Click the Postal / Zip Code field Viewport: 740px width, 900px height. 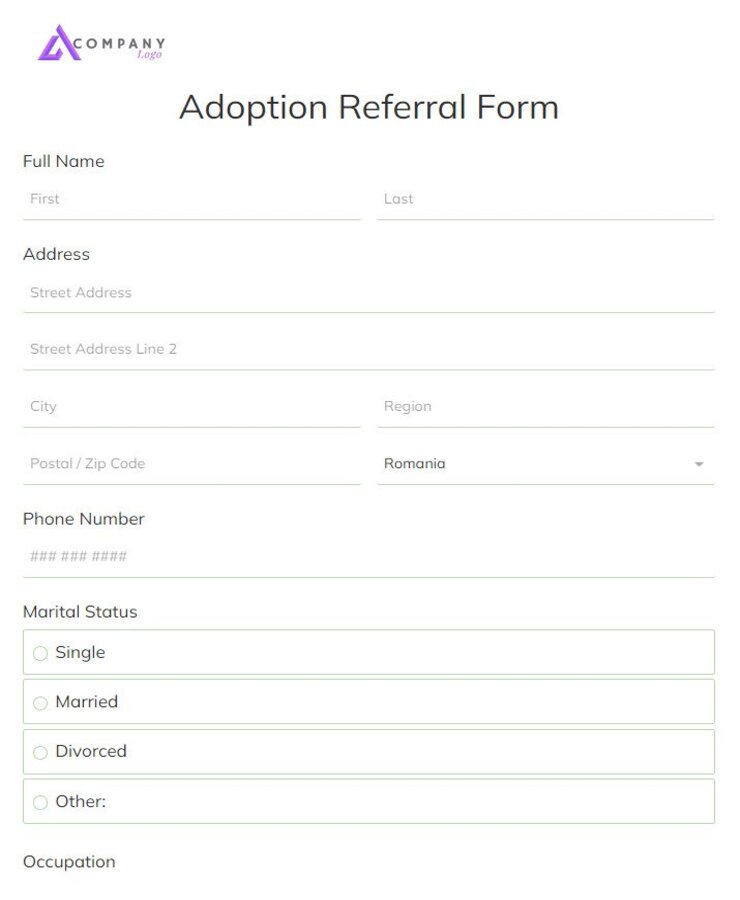(x=190, y=464)
